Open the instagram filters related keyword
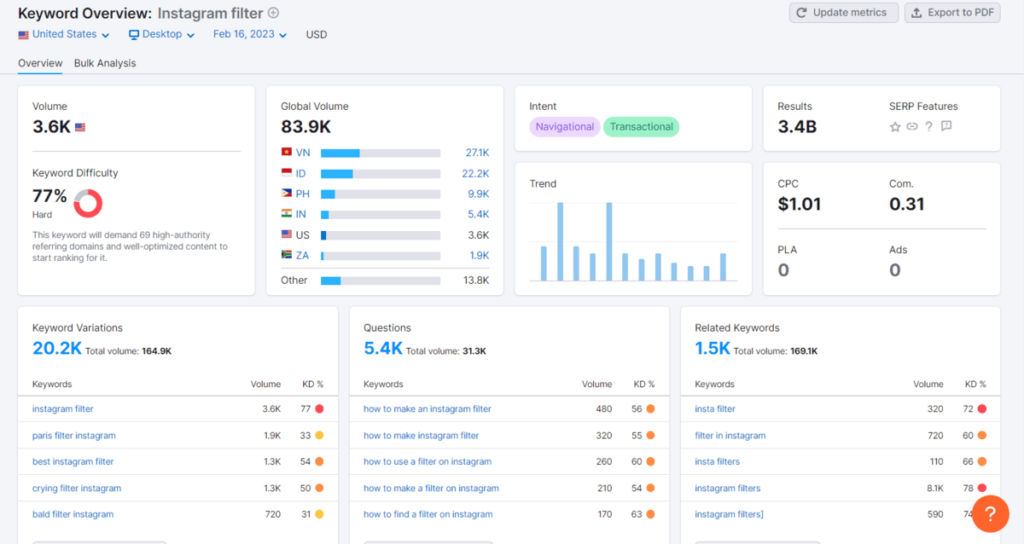The height and width of the screenshot is (544, 1024). pos(728,488)
